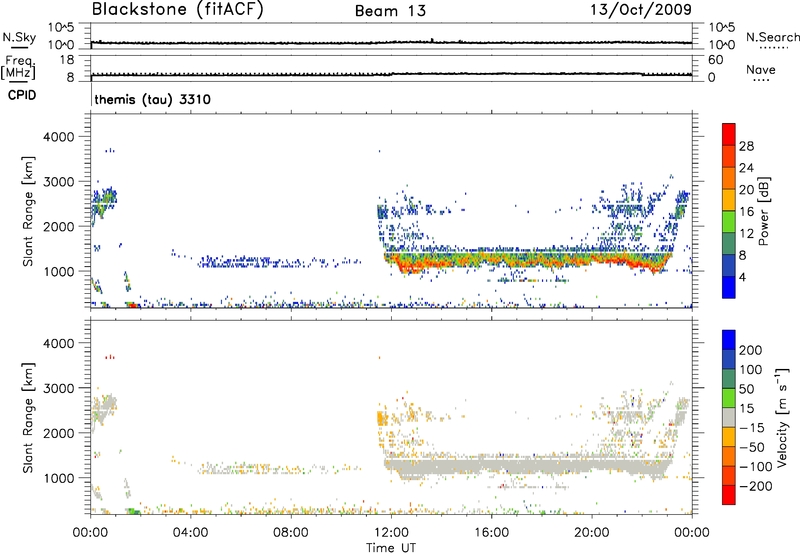
Task: Select the 12–16 dB light green Power segment
Action: tap(729, 221)
